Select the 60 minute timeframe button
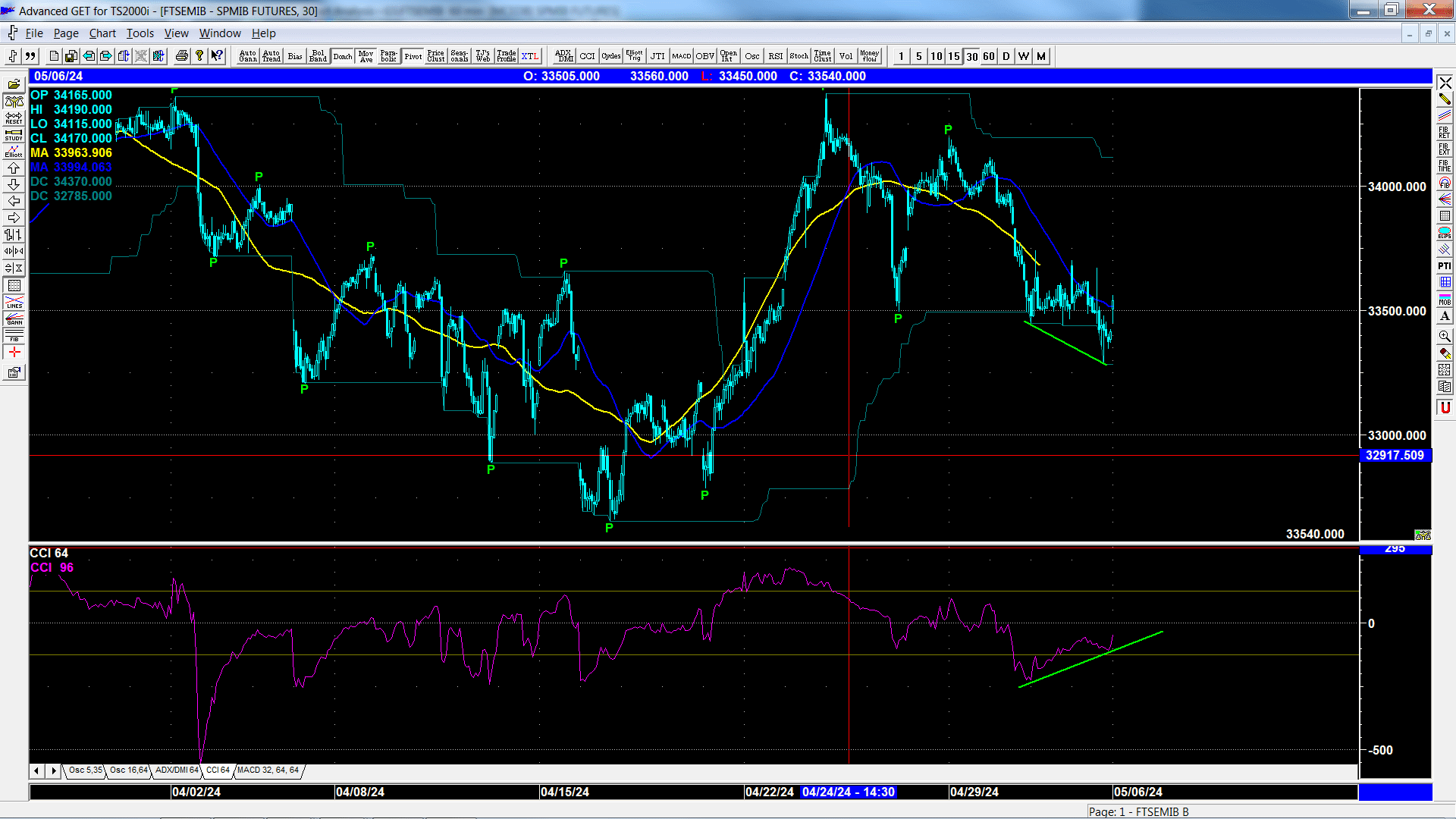The height and width of the screenshot is (819, 1456). (989, 56)
